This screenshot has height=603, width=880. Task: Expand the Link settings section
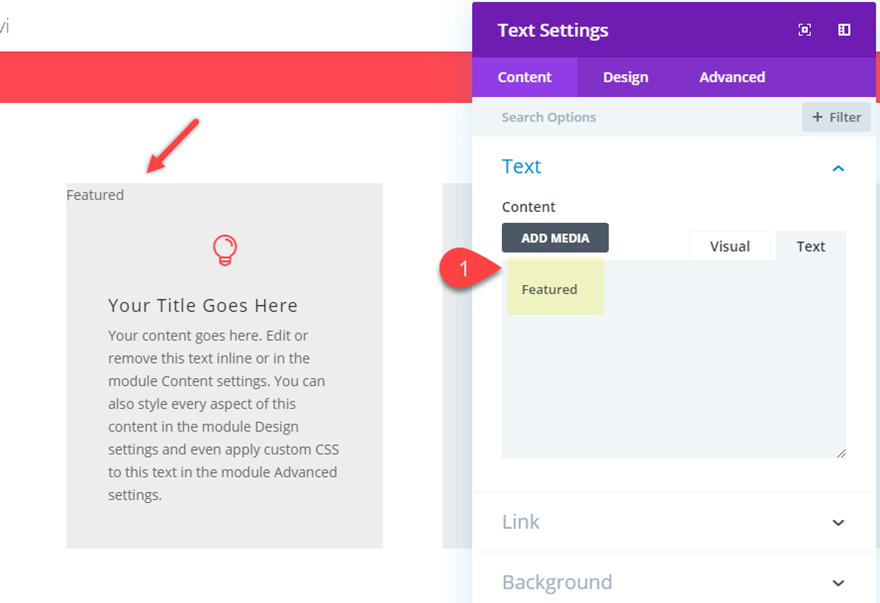point(838,522)
